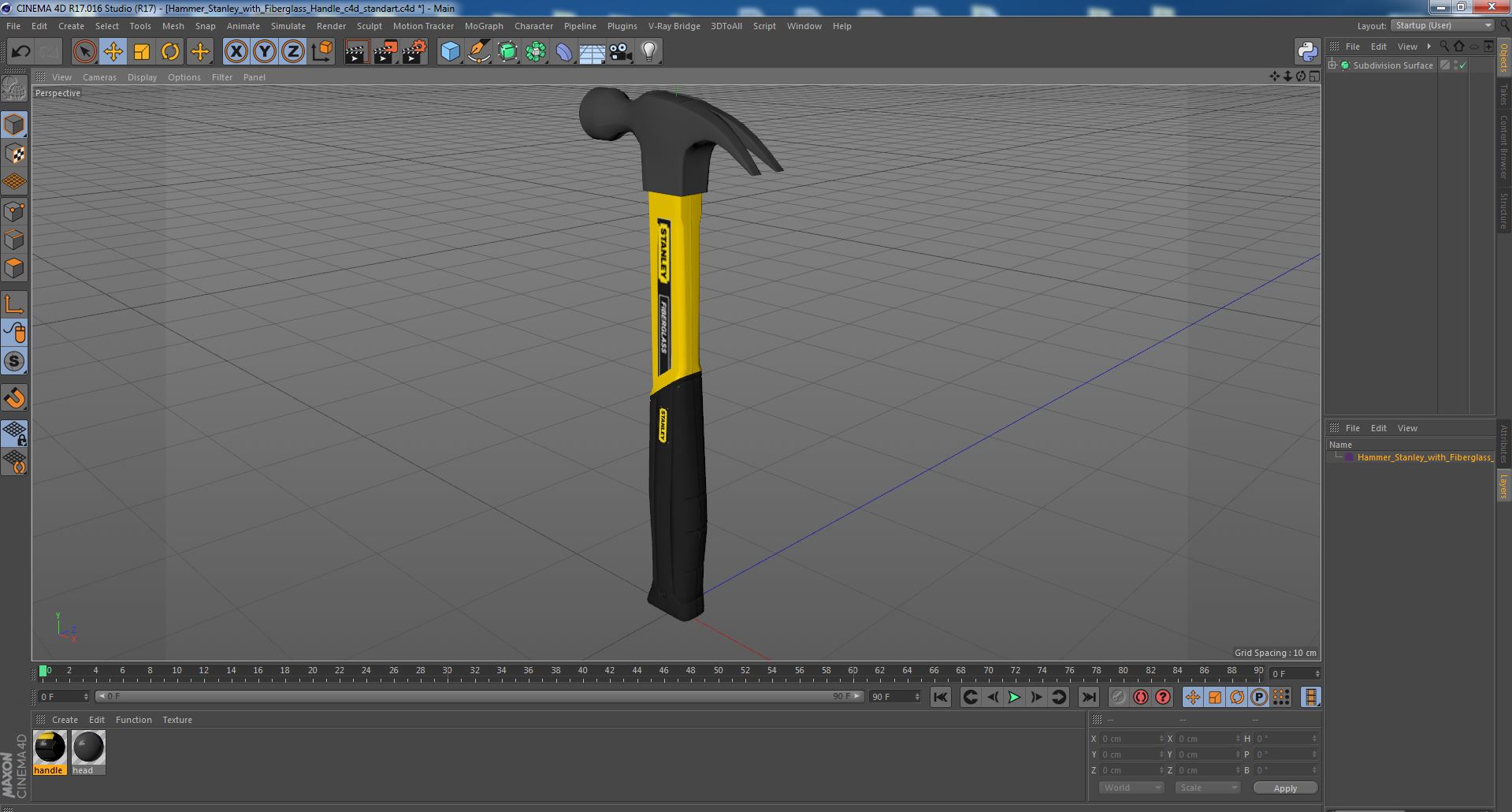Switch to Model mode in left sidebar
This screenshot has width=1512, height=812.
pos(14,125)
